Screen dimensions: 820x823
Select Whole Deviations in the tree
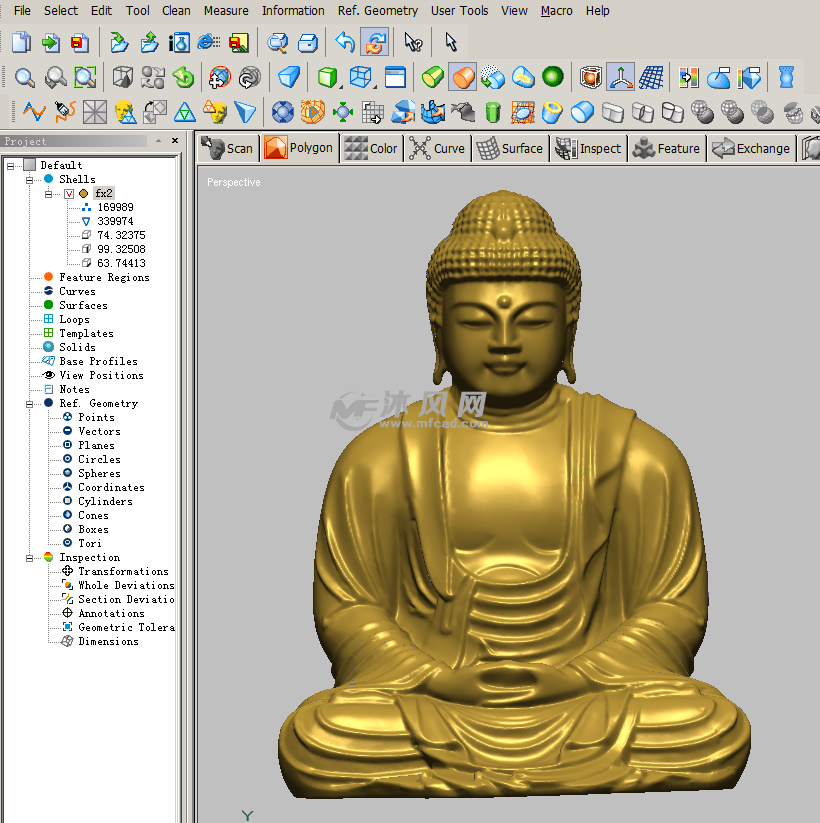coord(125,585)
